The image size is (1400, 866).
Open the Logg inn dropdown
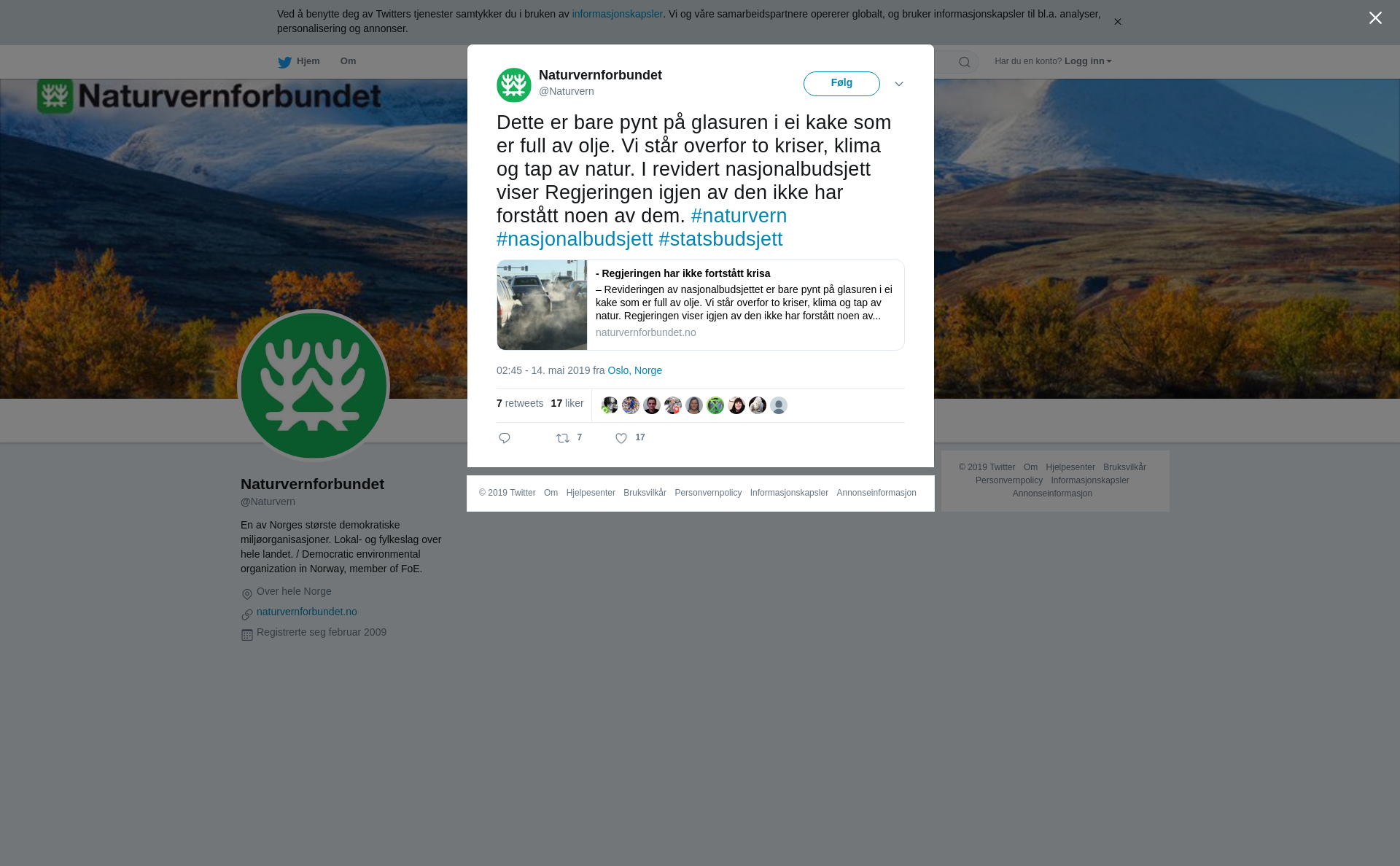click(1088, 61)
